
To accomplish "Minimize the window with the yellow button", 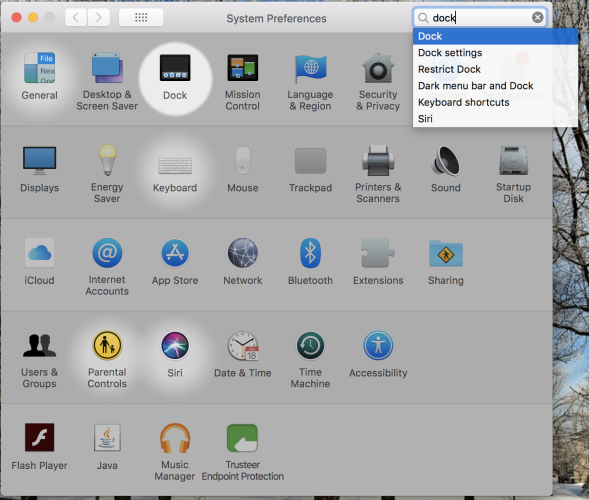I will [33, 17].
